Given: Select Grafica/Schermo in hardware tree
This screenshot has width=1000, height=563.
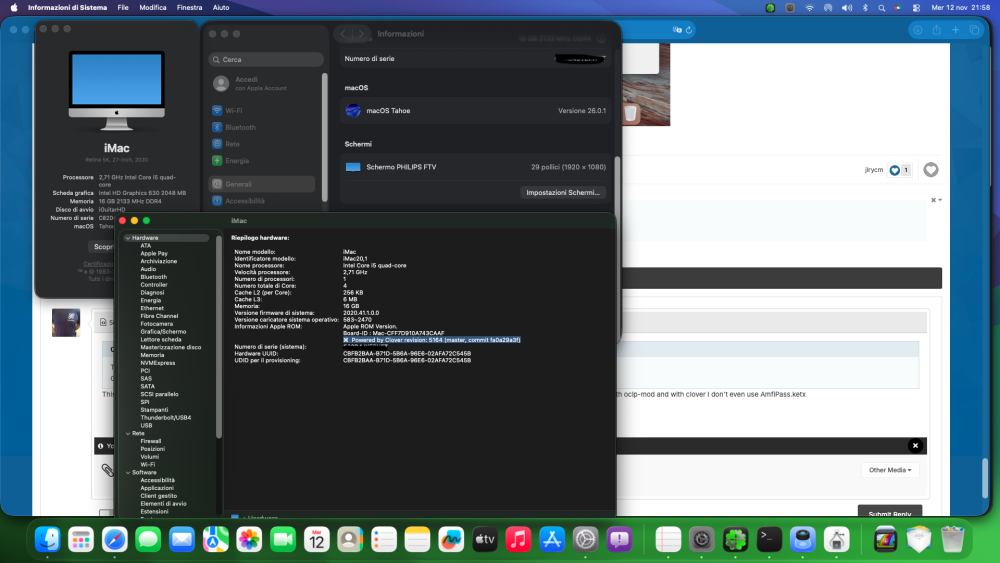Looking at the screenshot, I should coord(163,332).
